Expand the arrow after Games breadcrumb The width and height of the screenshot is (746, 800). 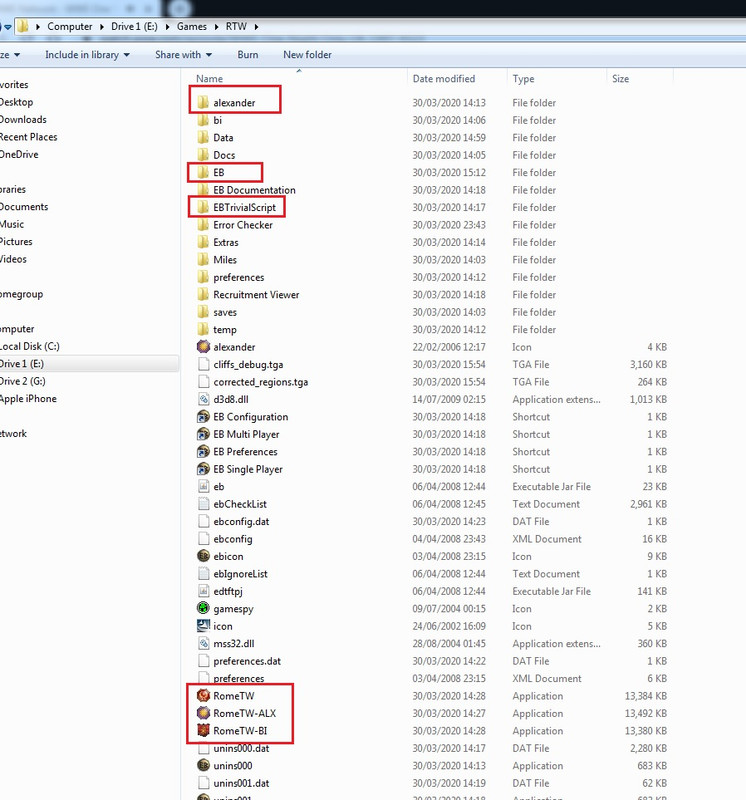coord(216,27)
